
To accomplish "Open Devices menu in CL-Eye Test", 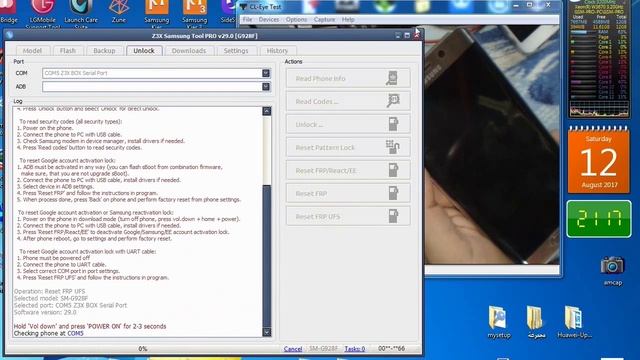I will (269, 20).
